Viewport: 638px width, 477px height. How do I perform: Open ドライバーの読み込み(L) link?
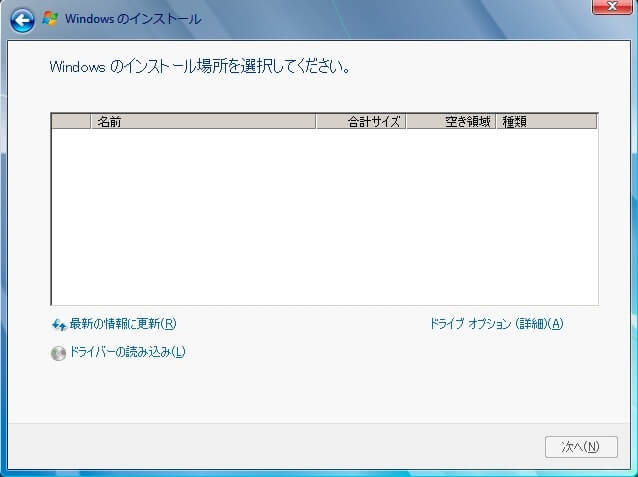pyautogui.click(x=127, y=352)
